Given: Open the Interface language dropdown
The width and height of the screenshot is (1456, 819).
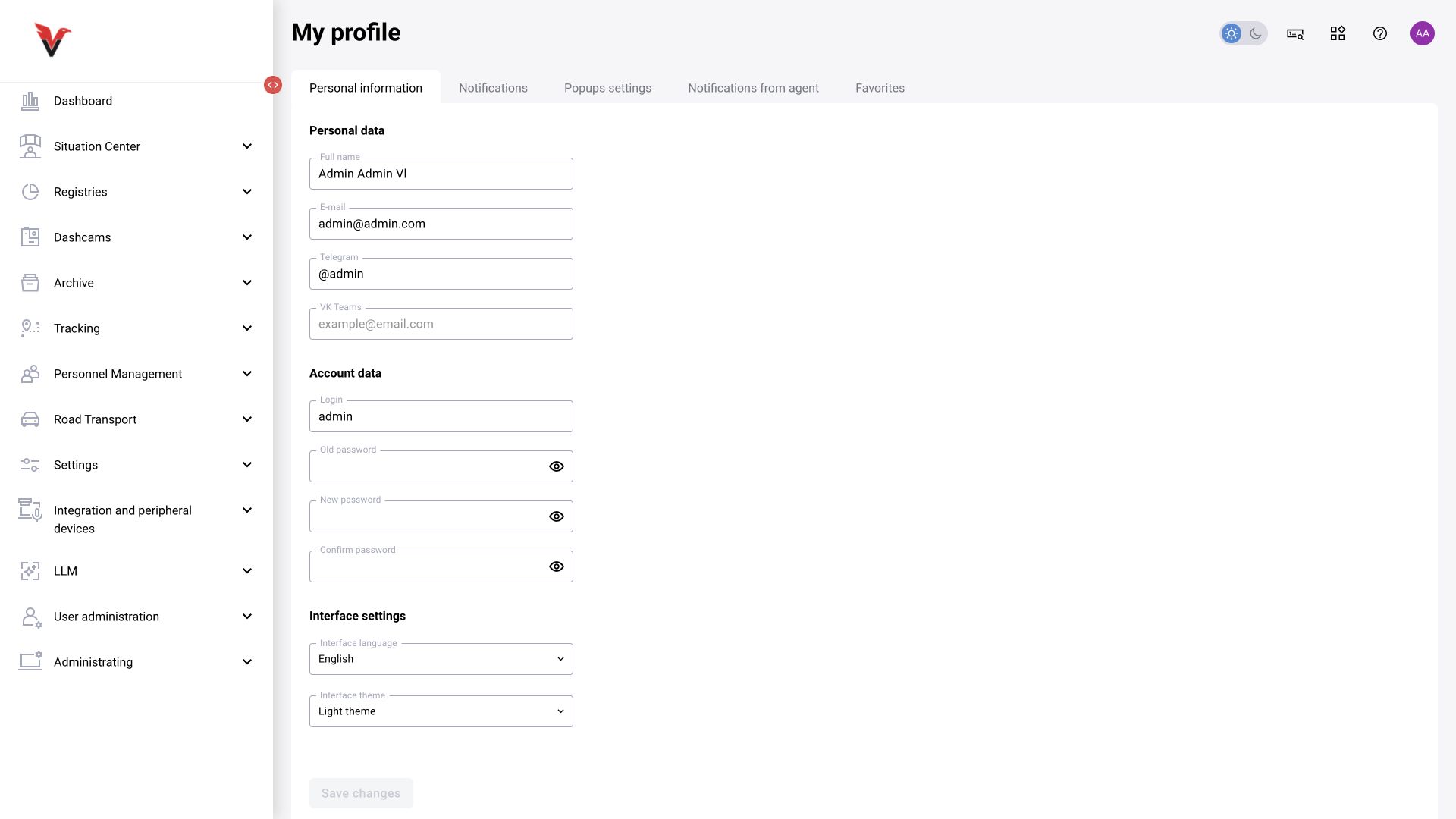Looking at the screenshot, I should point(441,659).
